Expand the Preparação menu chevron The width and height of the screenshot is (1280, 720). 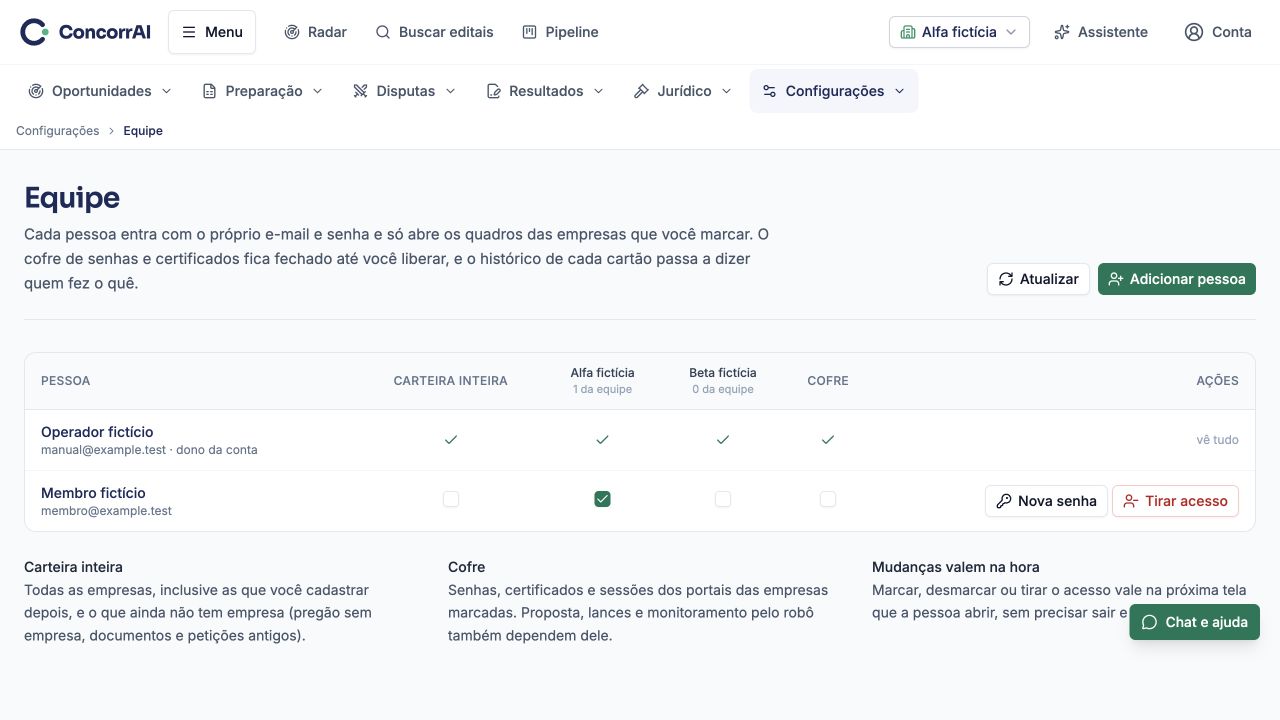coord(318,91)
